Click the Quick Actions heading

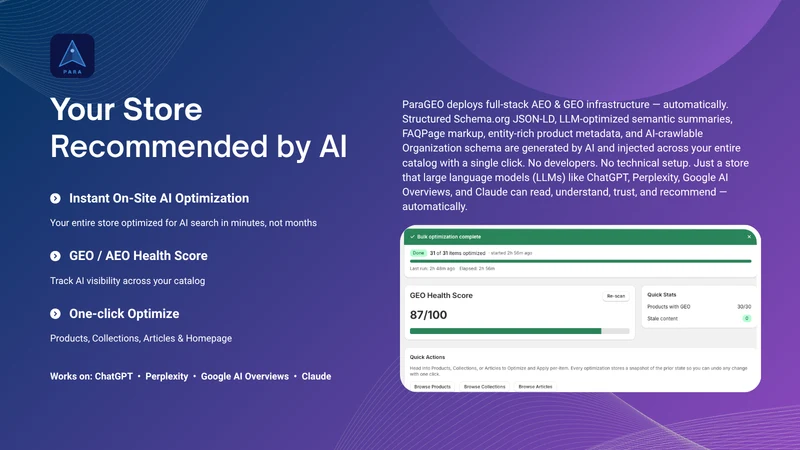click(x=427, y=357)
